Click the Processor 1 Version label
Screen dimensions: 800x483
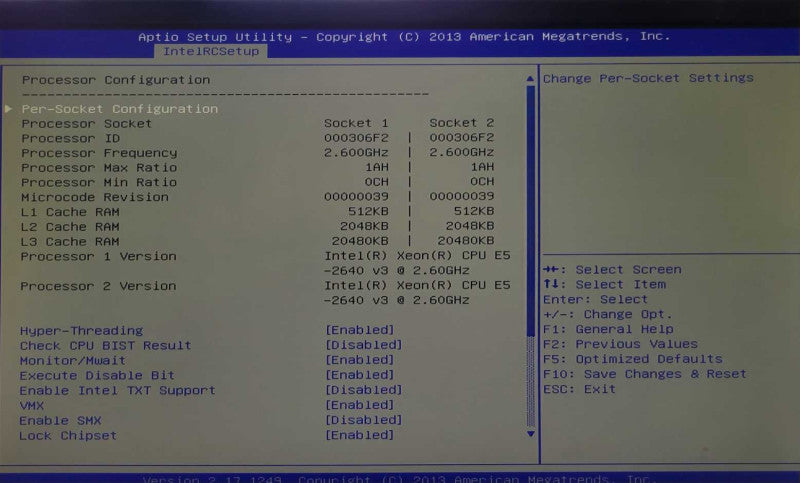(98, 257)
